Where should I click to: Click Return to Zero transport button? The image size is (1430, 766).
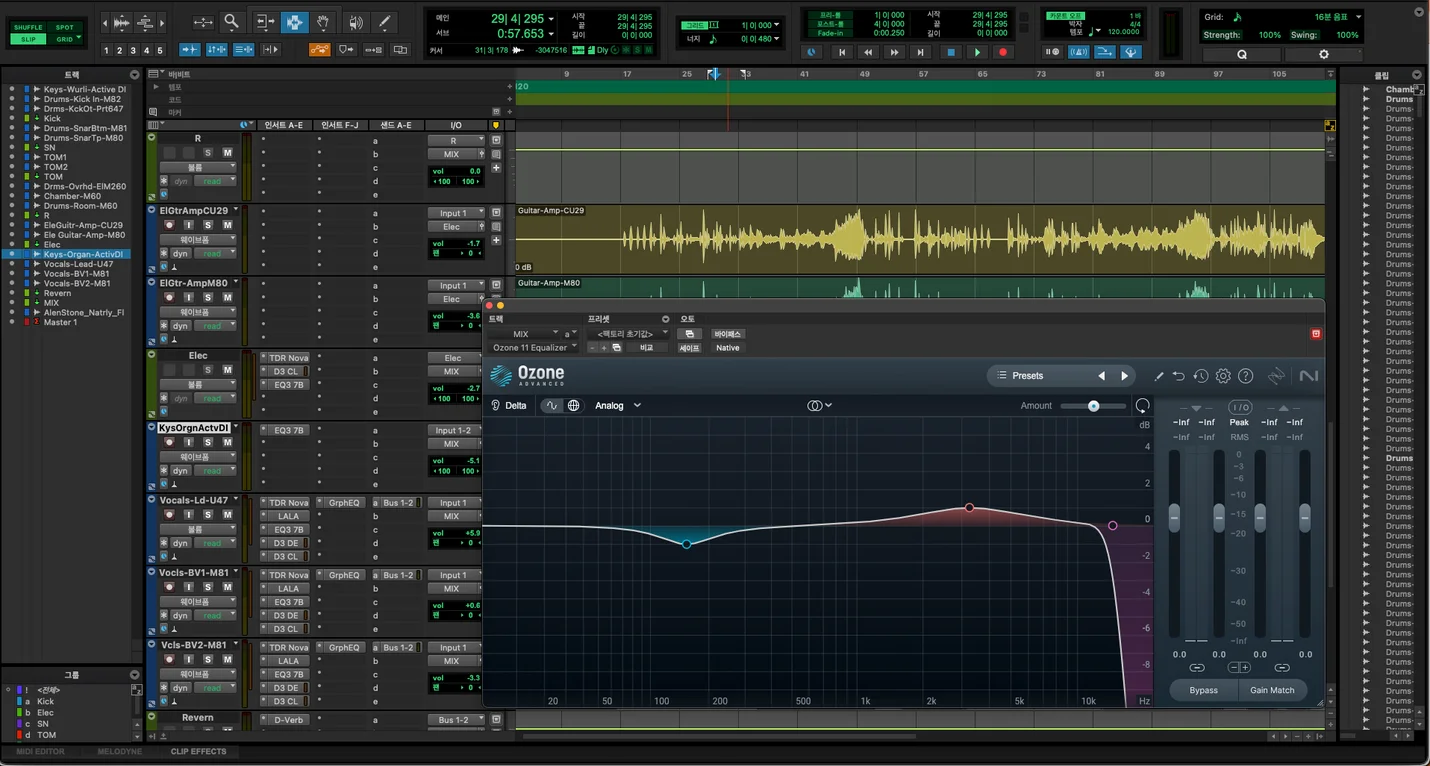[x=842, y=52]
